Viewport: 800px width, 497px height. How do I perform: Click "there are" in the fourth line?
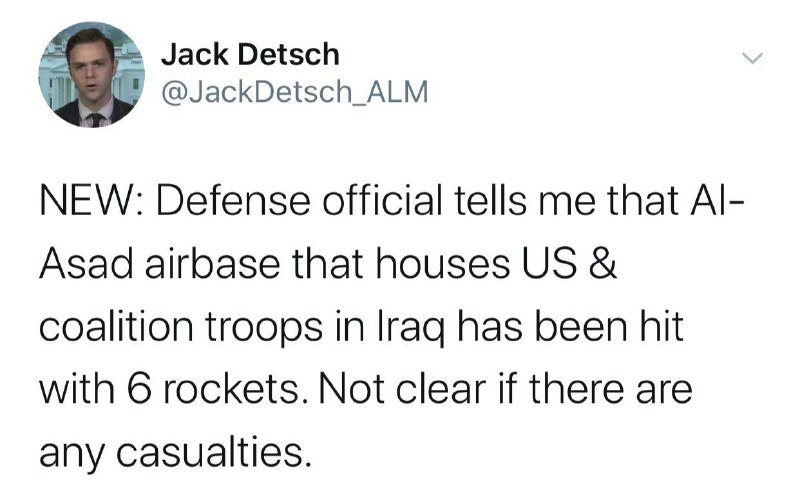pyautogui.click(x=610, y=390)
